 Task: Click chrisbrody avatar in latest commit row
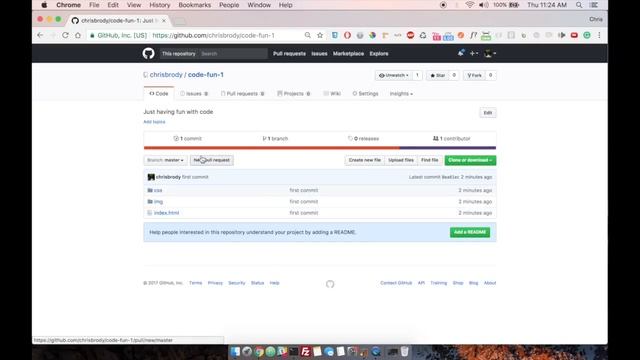(x=151, y=177)
